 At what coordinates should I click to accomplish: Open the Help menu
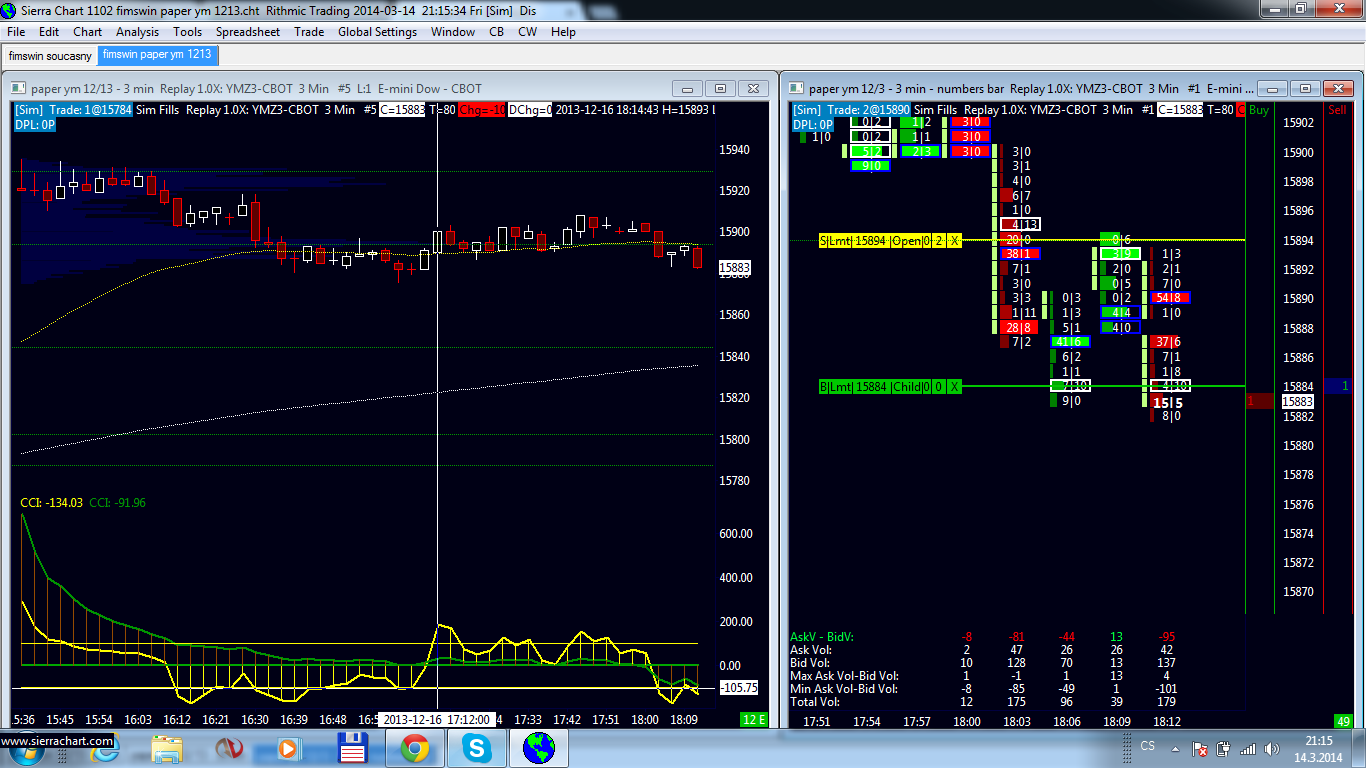[563, 32]
